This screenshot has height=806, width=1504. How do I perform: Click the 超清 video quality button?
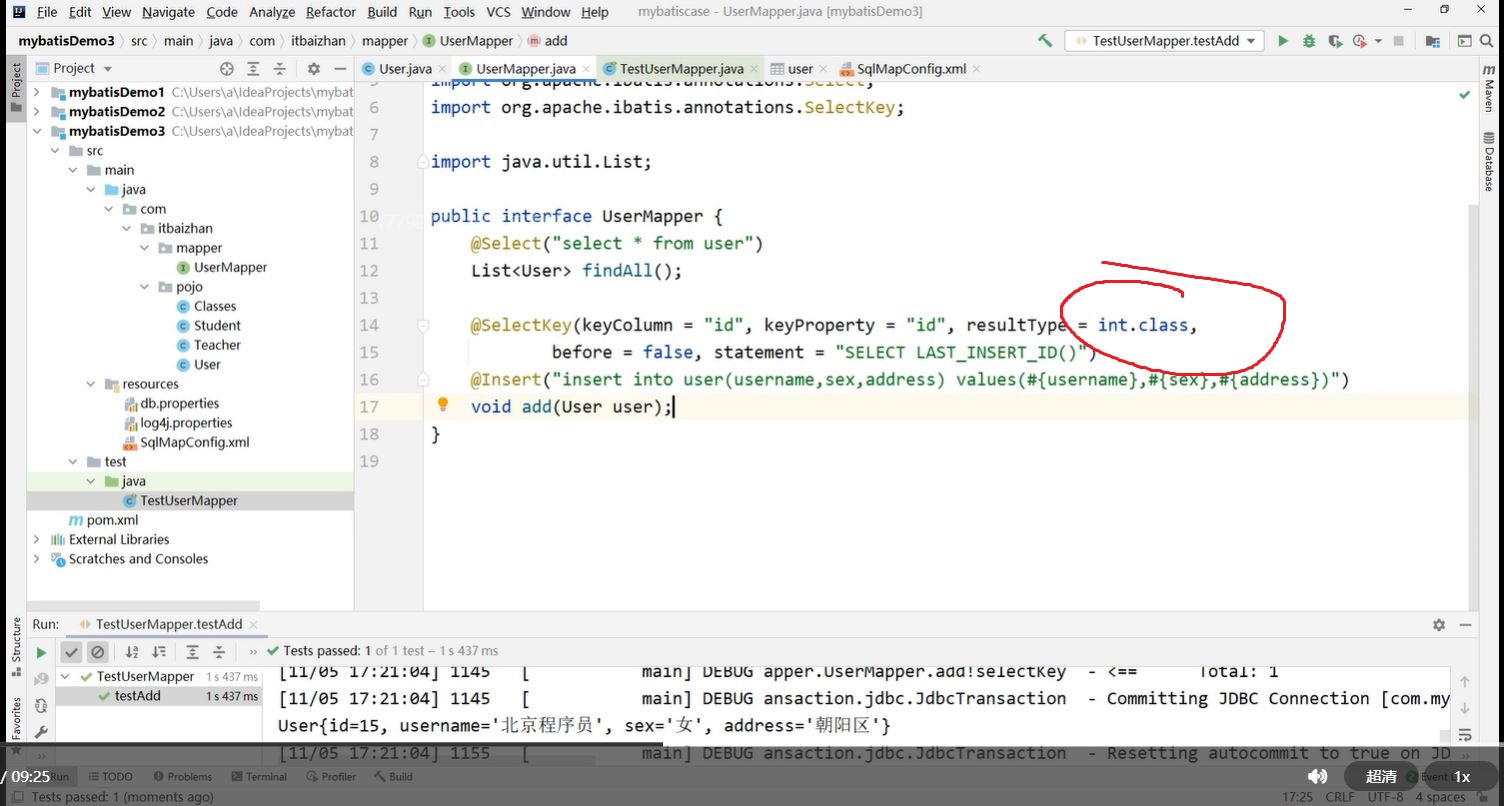coord(1381,776)
